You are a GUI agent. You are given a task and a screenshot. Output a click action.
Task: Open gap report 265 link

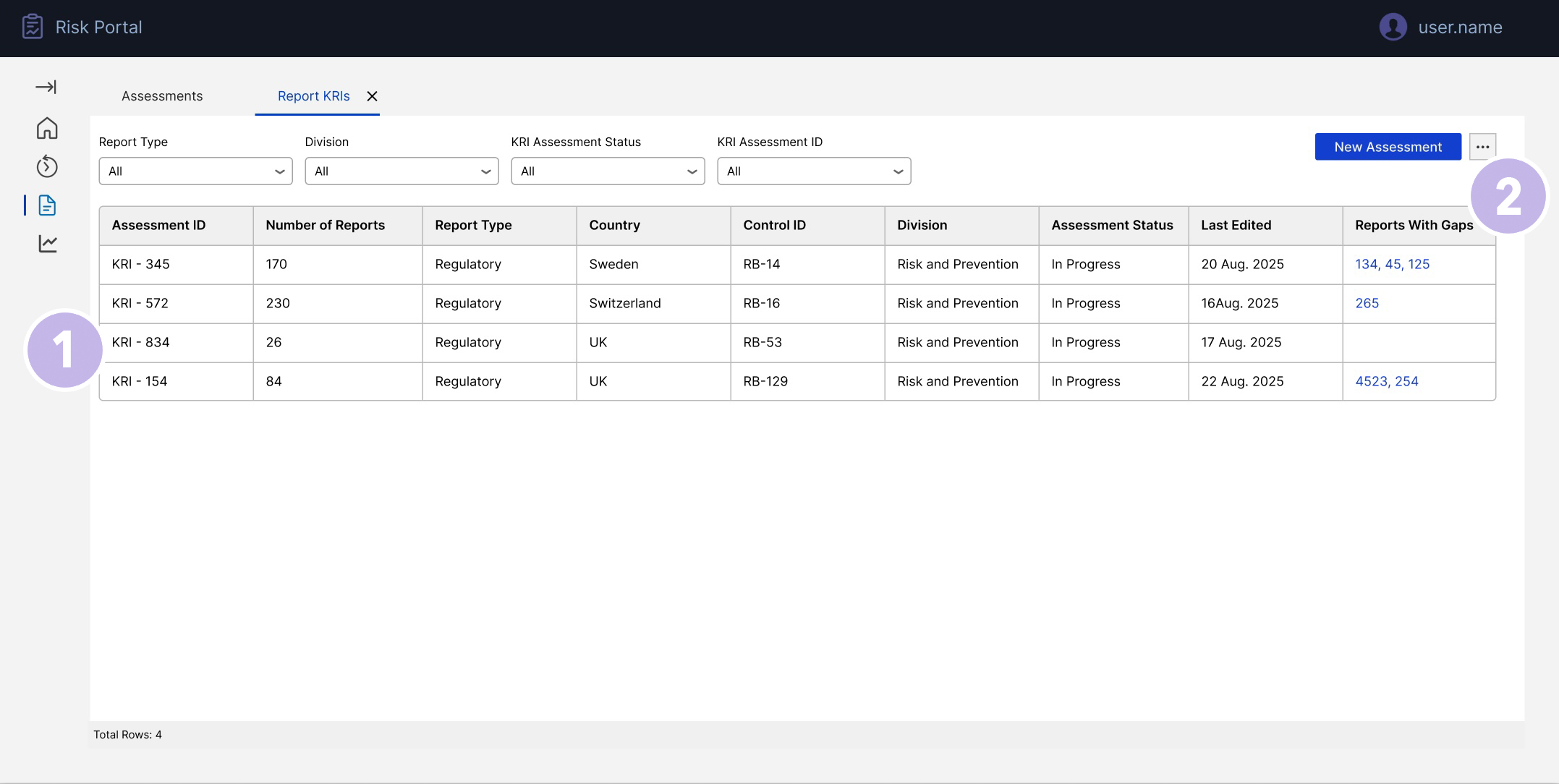1367,303
